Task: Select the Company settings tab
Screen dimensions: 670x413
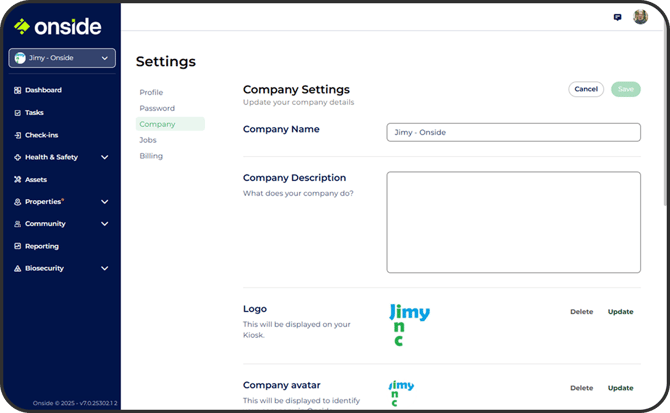Action: coord(170,124)
